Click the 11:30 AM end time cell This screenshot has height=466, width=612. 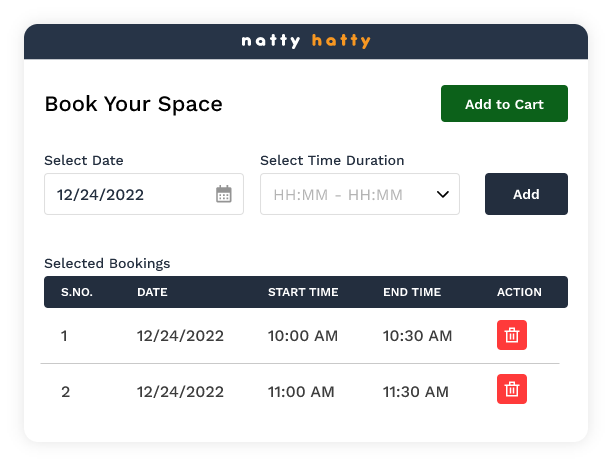pyautogui.click(x=417, y=391)
